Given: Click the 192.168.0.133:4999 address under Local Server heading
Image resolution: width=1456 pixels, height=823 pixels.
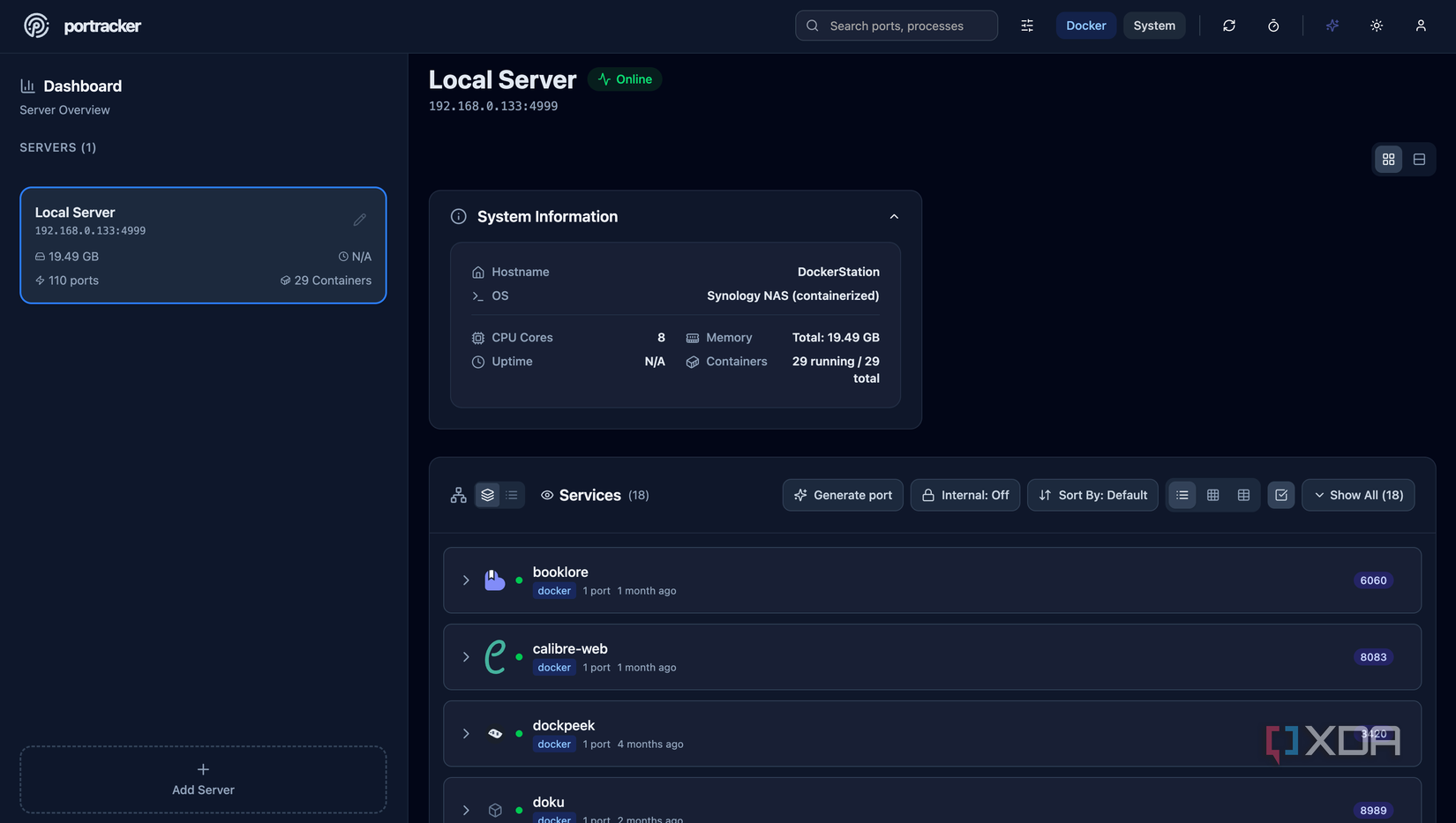Looking at the screenshot, I should (x=493, y=106).
